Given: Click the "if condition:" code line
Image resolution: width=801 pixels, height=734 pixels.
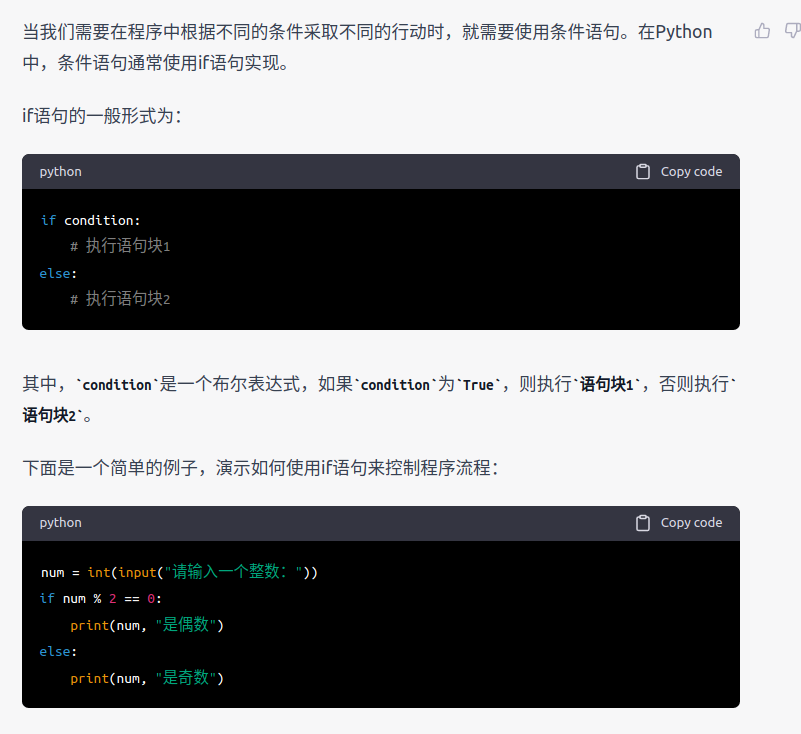Looking at the screenshot, I should pyautogui.click(x=90, y=220).
